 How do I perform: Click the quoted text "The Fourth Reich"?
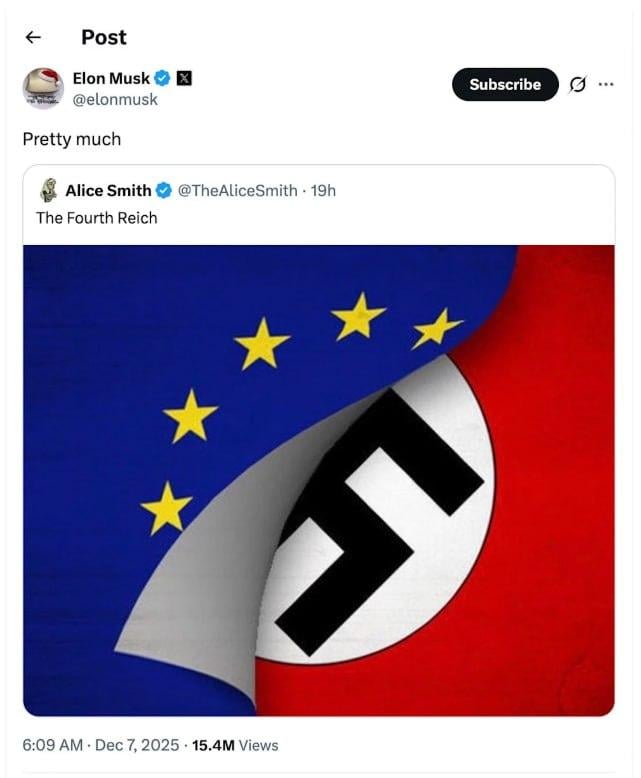[97, 217]
